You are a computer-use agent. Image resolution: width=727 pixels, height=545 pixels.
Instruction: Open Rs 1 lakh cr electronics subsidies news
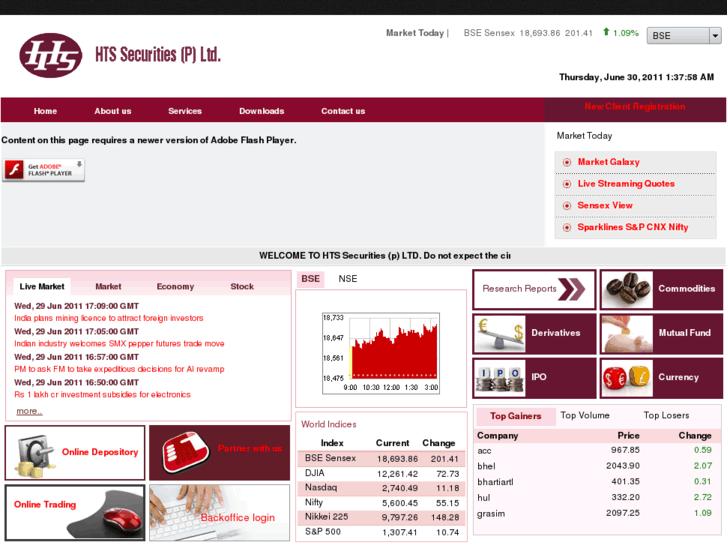point(102,395)
